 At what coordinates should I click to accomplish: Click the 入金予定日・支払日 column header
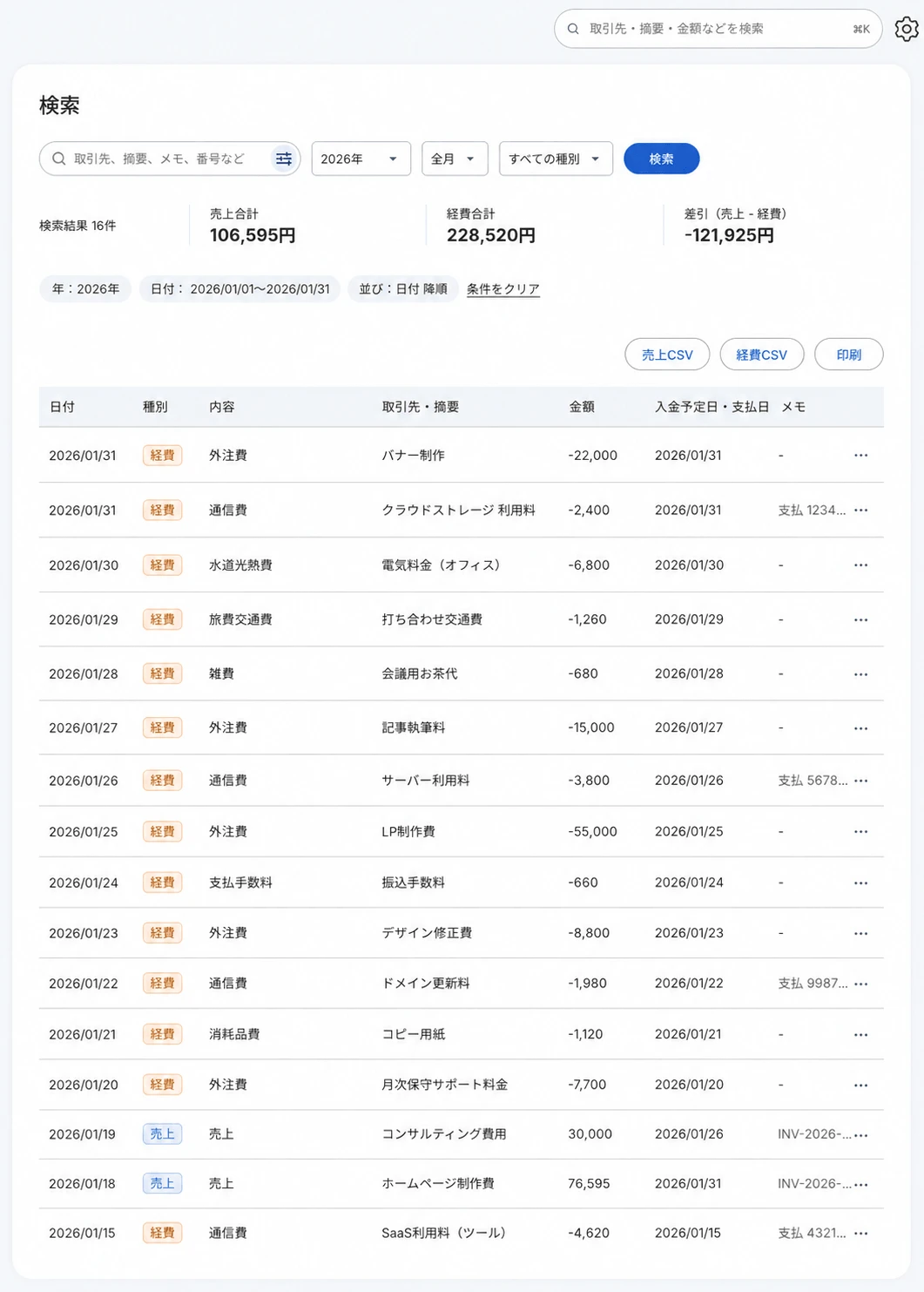tap(712, 407)
